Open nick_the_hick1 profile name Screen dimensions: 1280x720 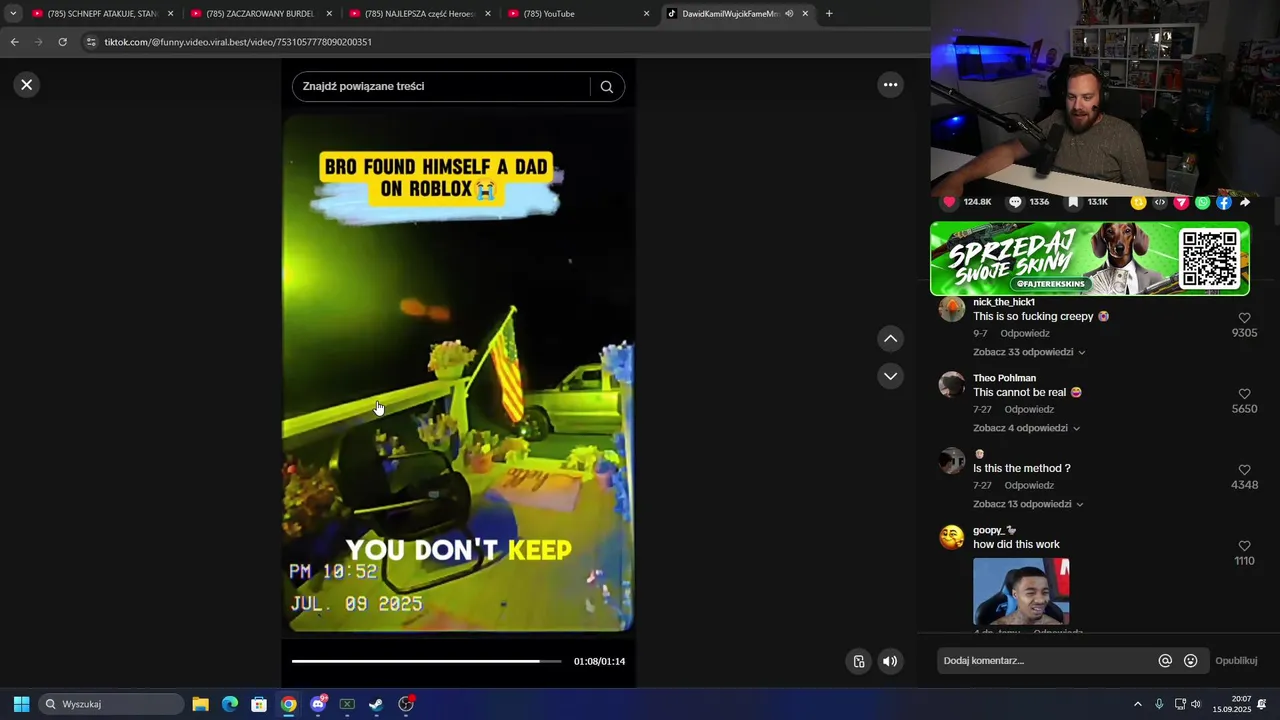1004,302
